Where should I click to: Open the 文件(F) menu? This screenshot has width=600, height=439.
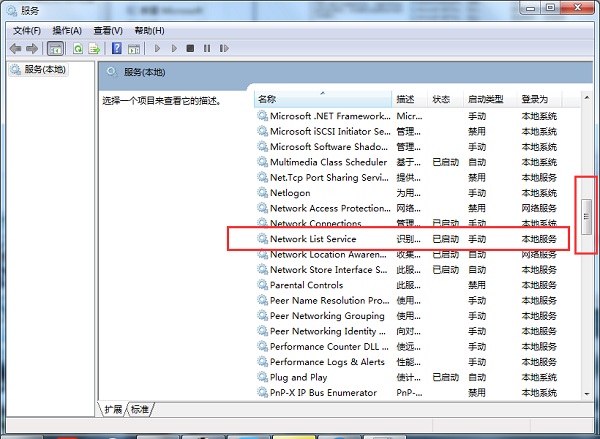(27, 30)
